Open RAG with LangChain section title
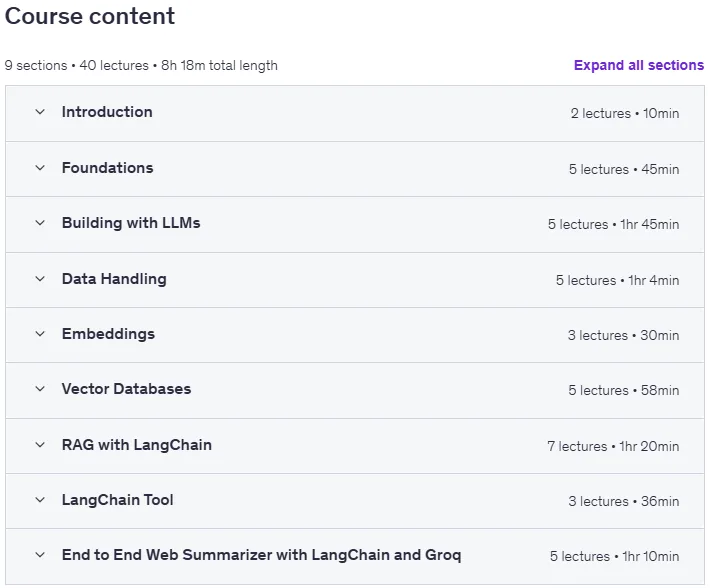This screenshot has width=710, height=588. (137, 445)
